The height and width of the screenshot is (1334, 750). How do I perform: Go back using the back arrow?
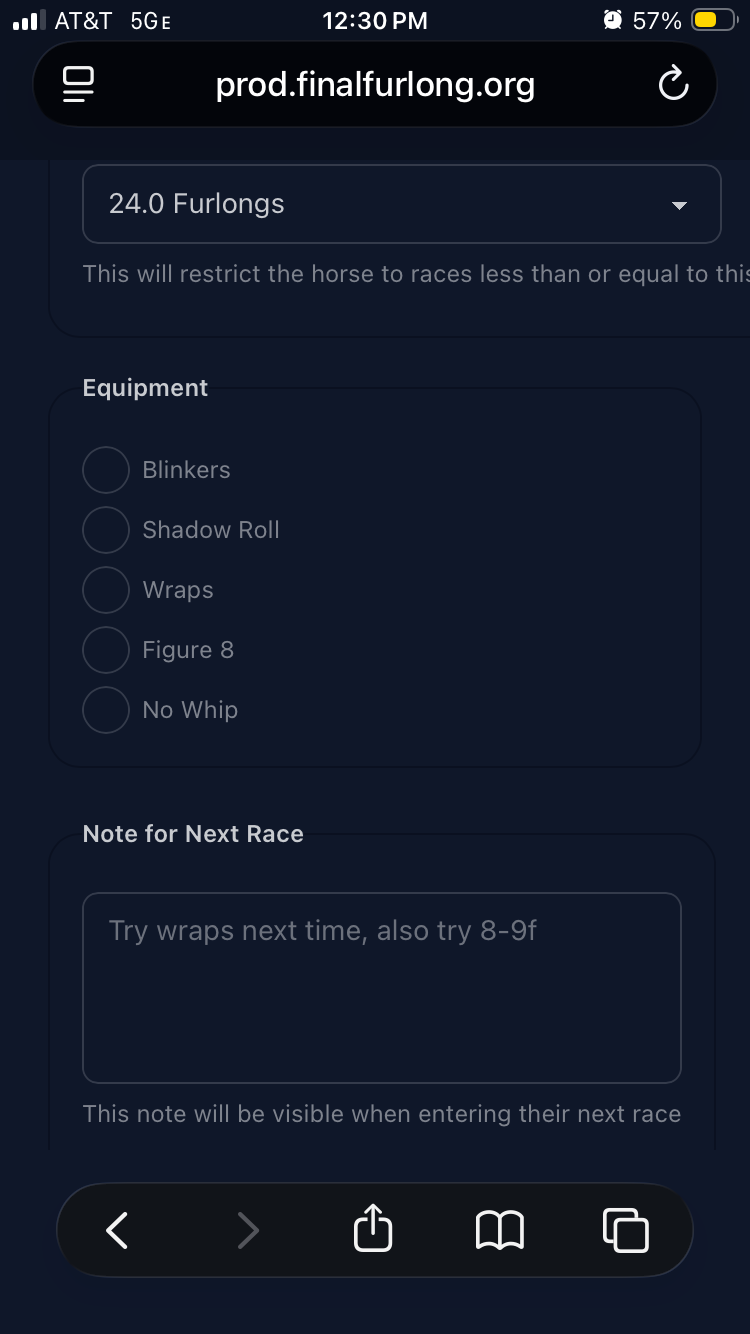(117, 1230)
